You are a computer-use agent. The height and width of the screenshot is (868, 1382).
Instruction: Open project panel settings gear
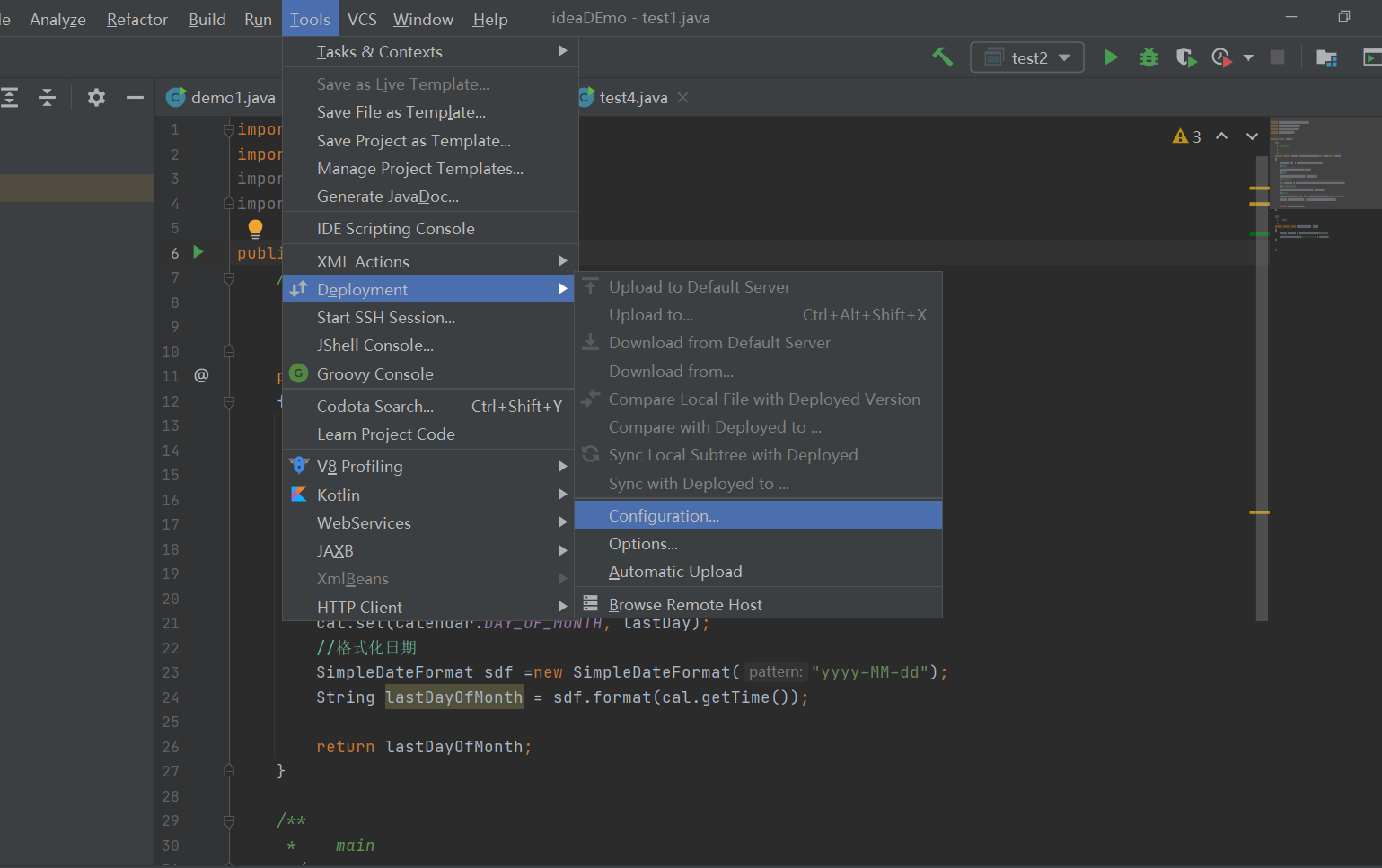(x=96, y=97)
